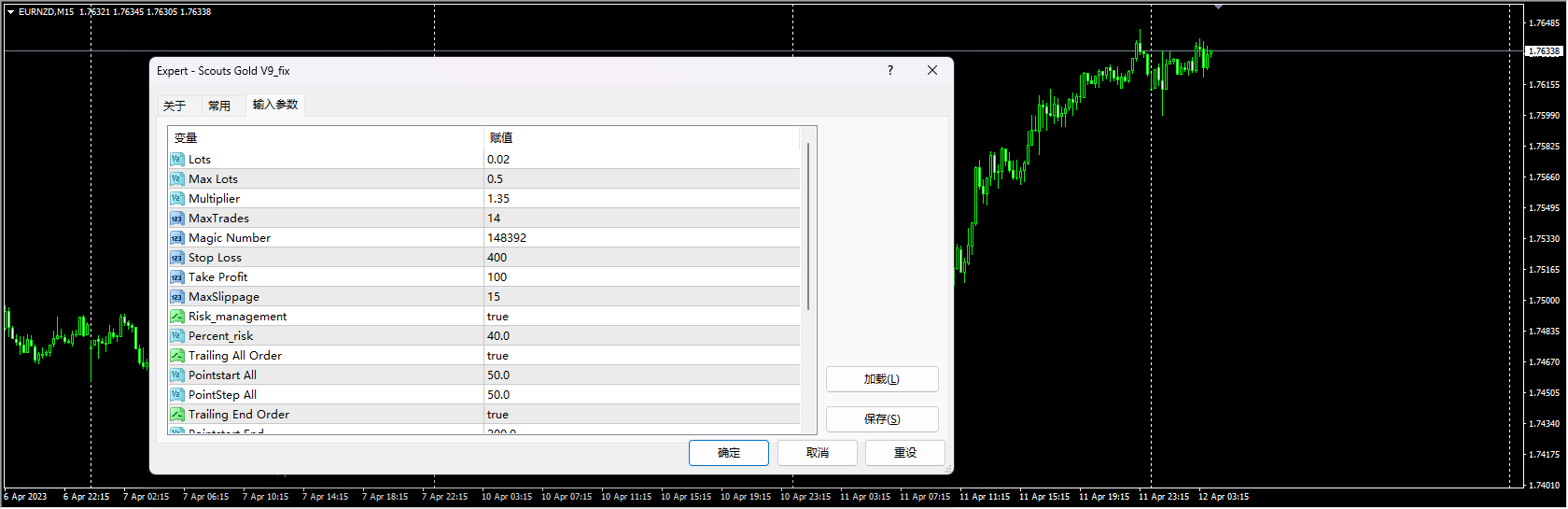This screenshot has width=1568, height=509.
Task: Click the 1.76485 price axis label
Action: (x=1545, y=22)
